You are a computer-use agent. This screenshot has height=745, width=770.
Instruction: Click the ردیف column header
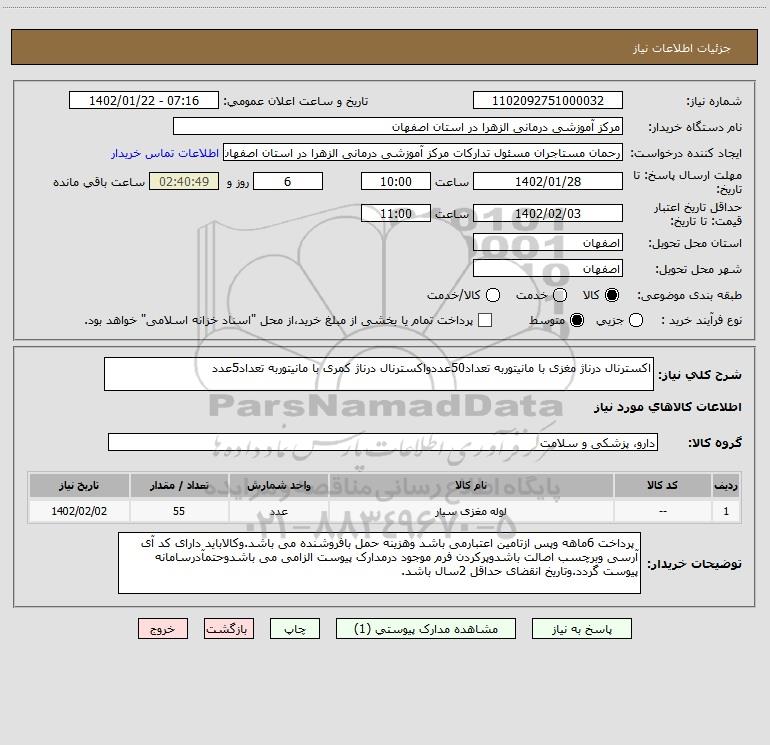[x=726, y=485]
